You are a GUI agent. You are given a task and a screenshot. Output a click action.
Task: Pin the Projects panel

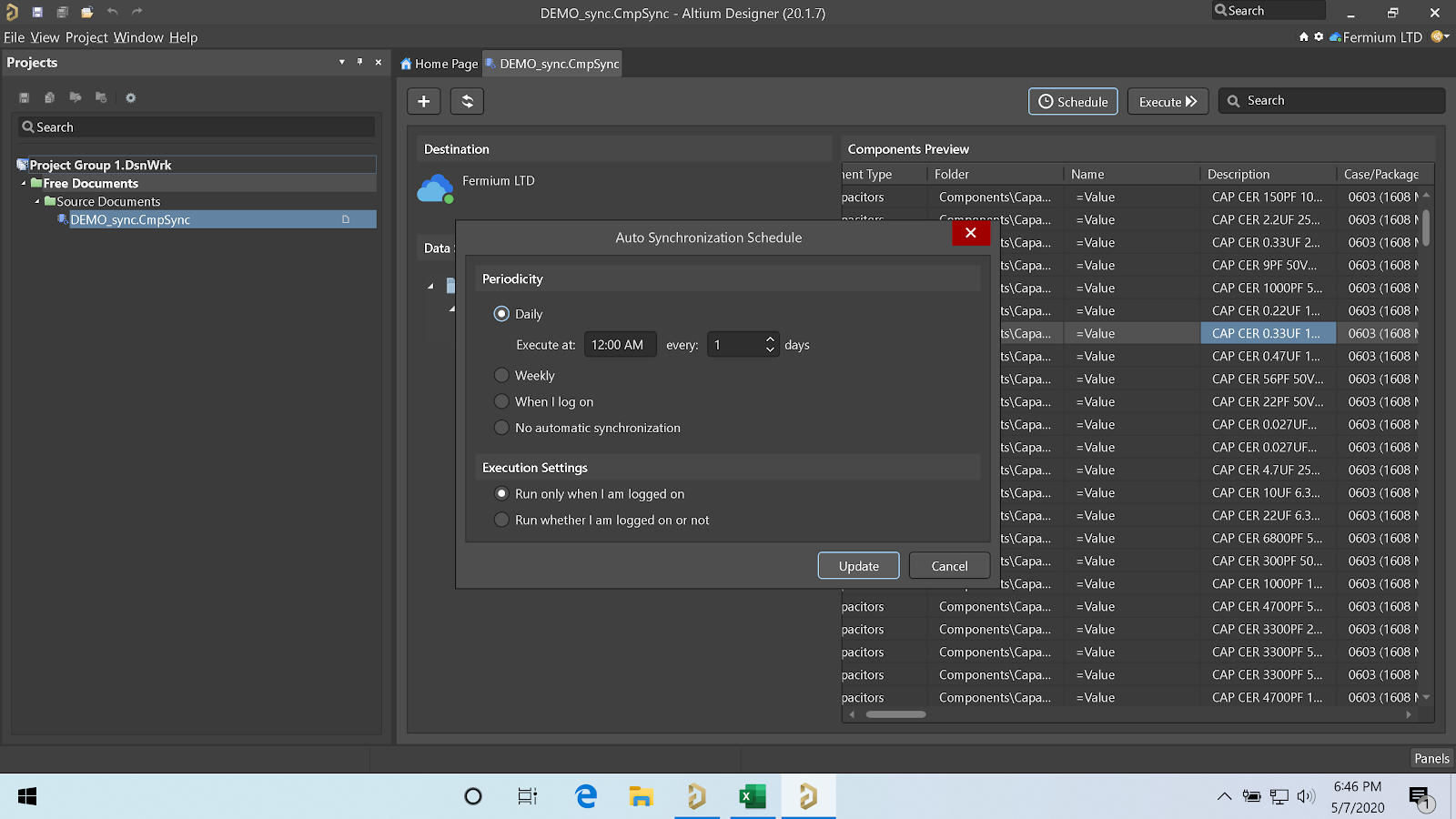pyautogui.click(x=360, y=62)
